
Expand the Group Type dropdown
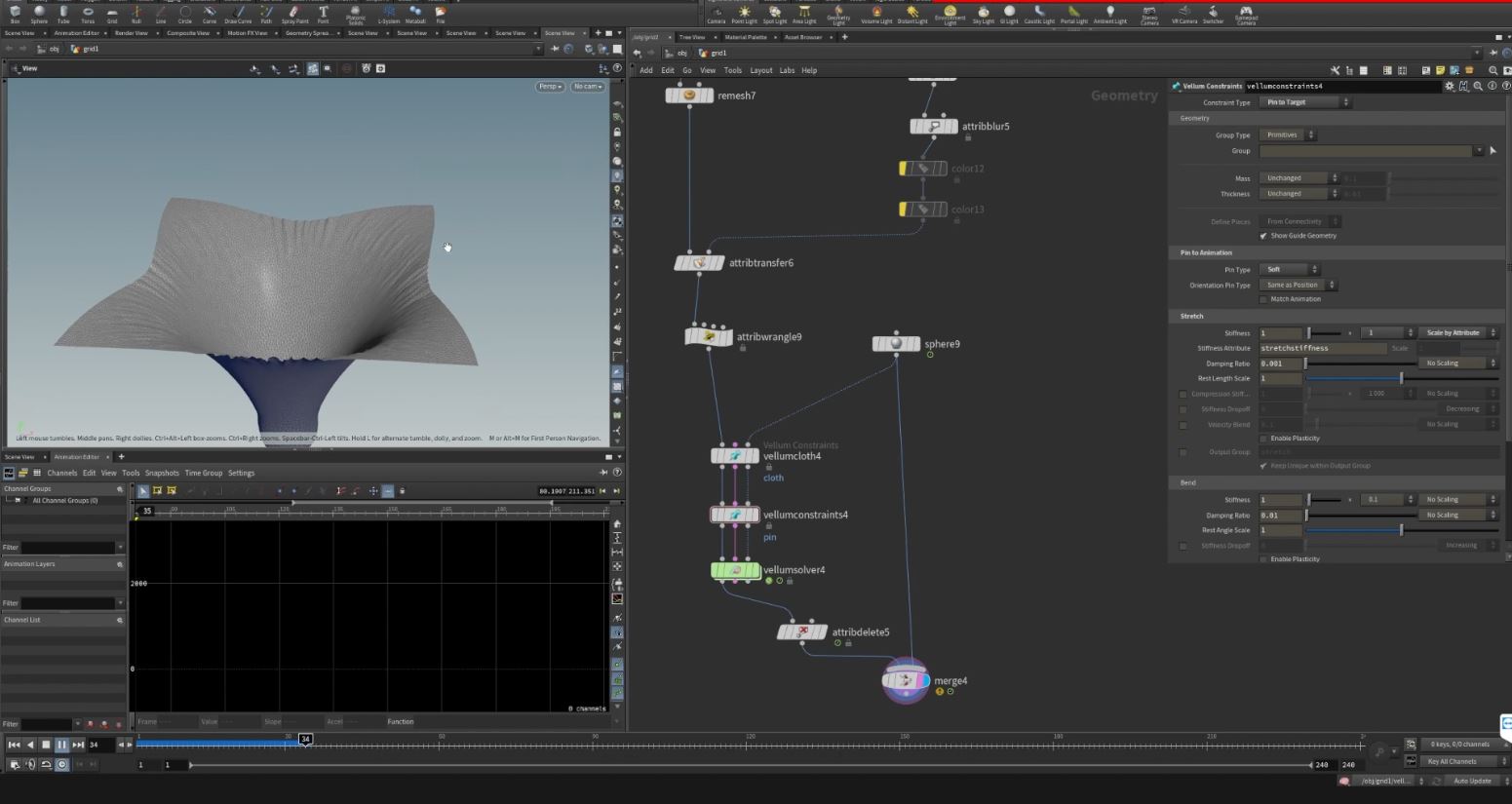click(1288, 135)
